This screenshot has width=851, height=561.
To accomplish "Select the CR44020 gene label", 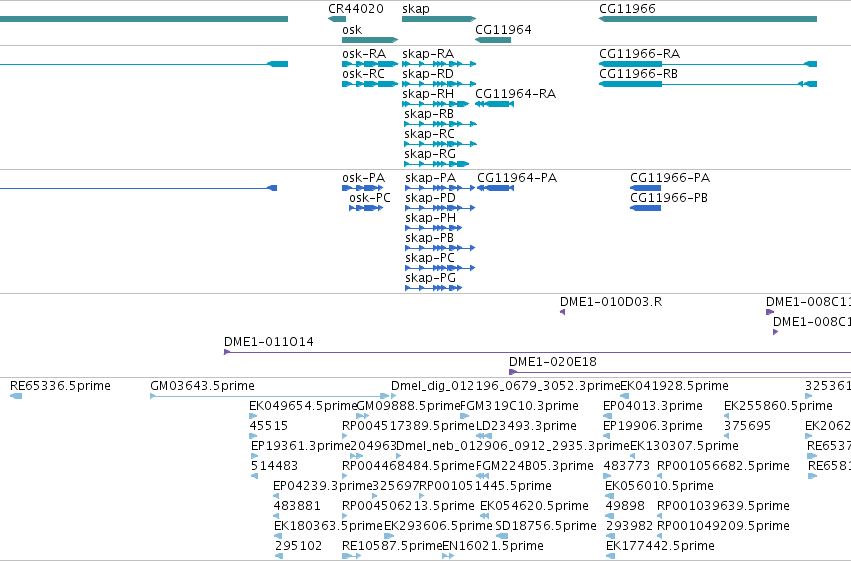I will pos(355,9).
